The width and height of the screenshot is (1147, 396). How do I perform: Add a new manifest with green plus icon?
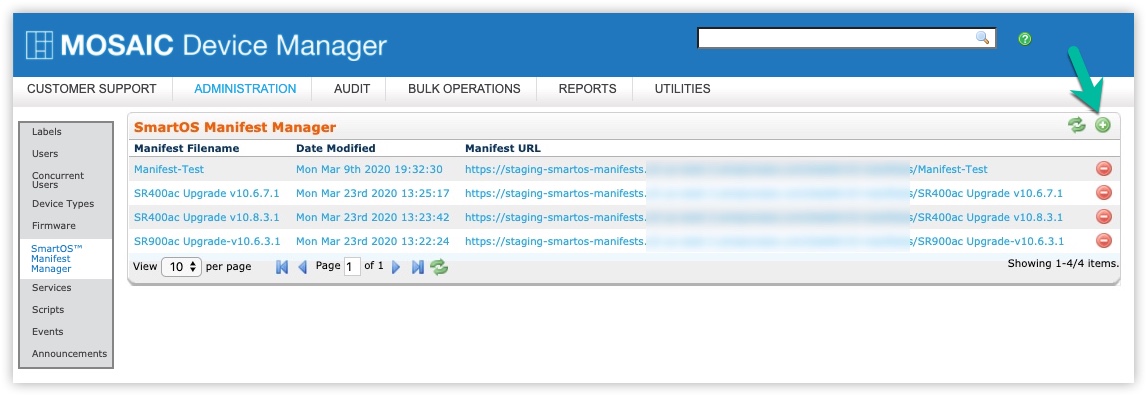pos(1102,125)
